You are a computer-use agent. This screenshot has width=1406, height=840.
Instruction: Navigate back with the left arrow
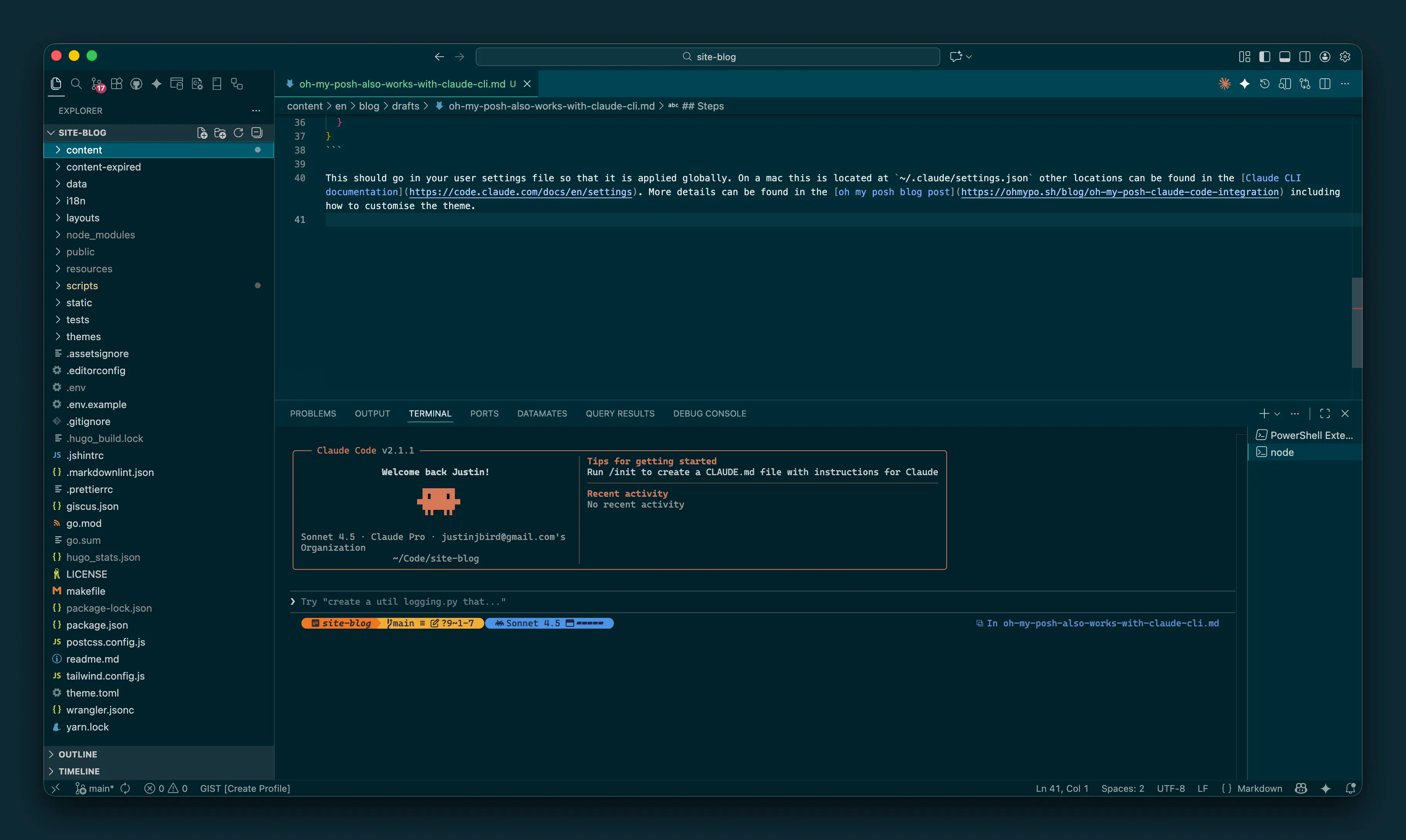(x=439, y=57)
